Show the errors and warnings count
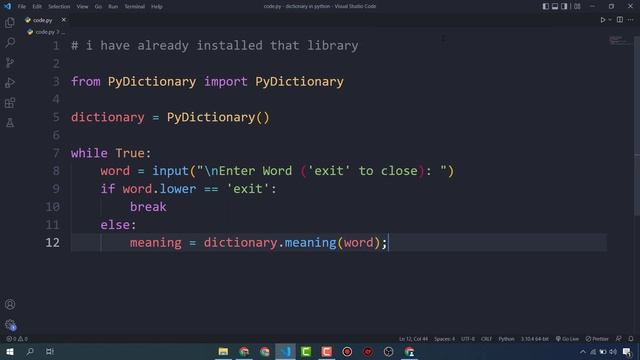Viewport: 640px width, 360px height. tap(17, 339)
